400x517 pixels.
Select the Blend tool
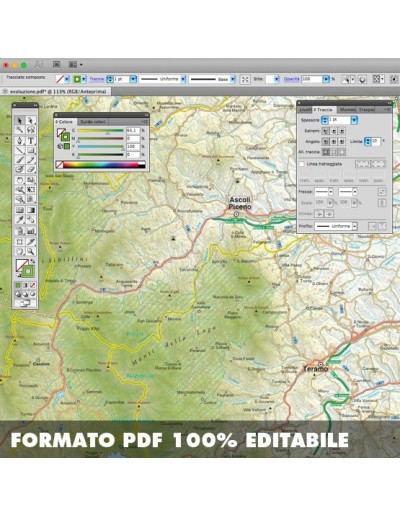(x=31, y=220)
